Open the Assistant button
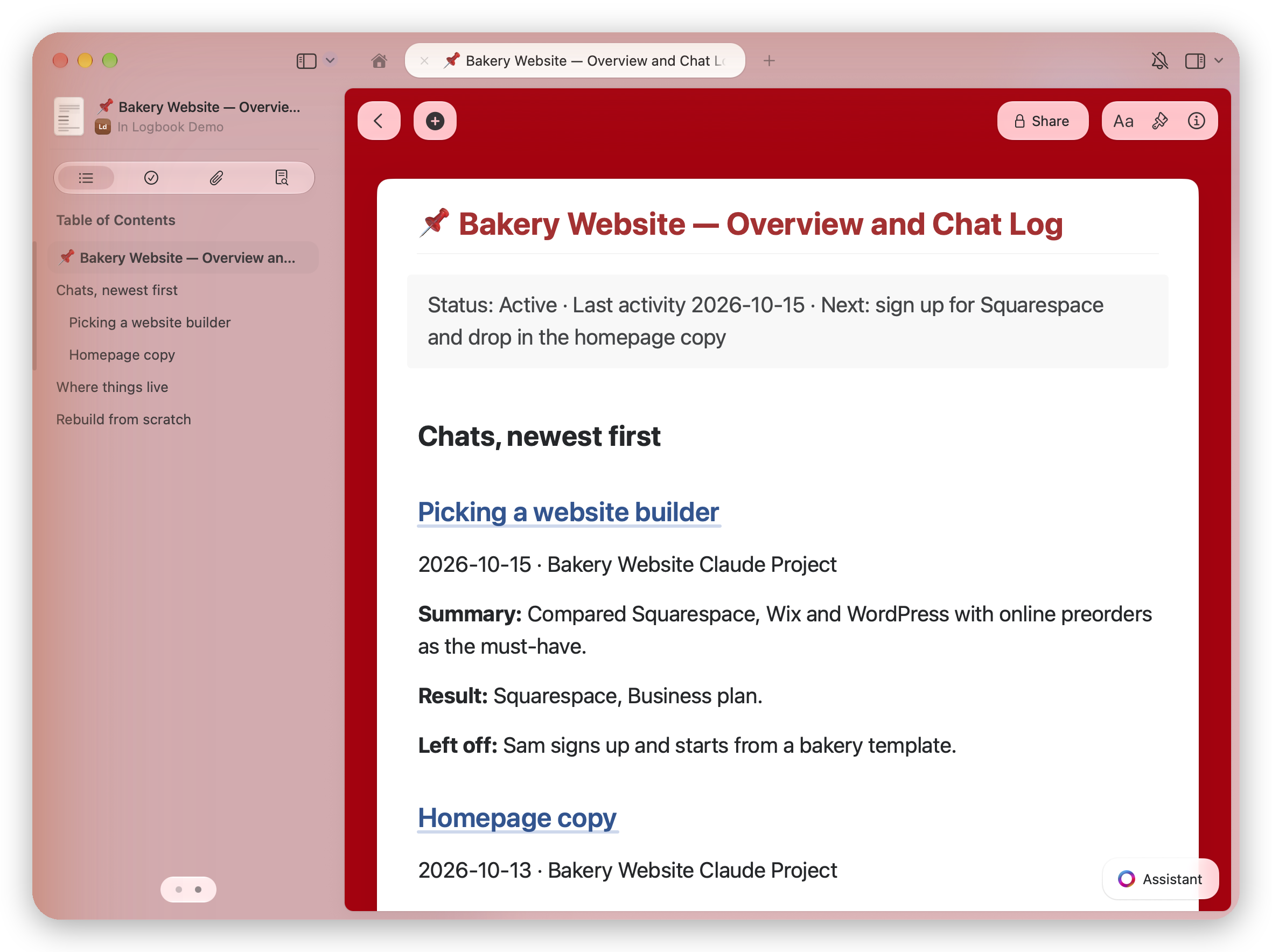 1160,878
